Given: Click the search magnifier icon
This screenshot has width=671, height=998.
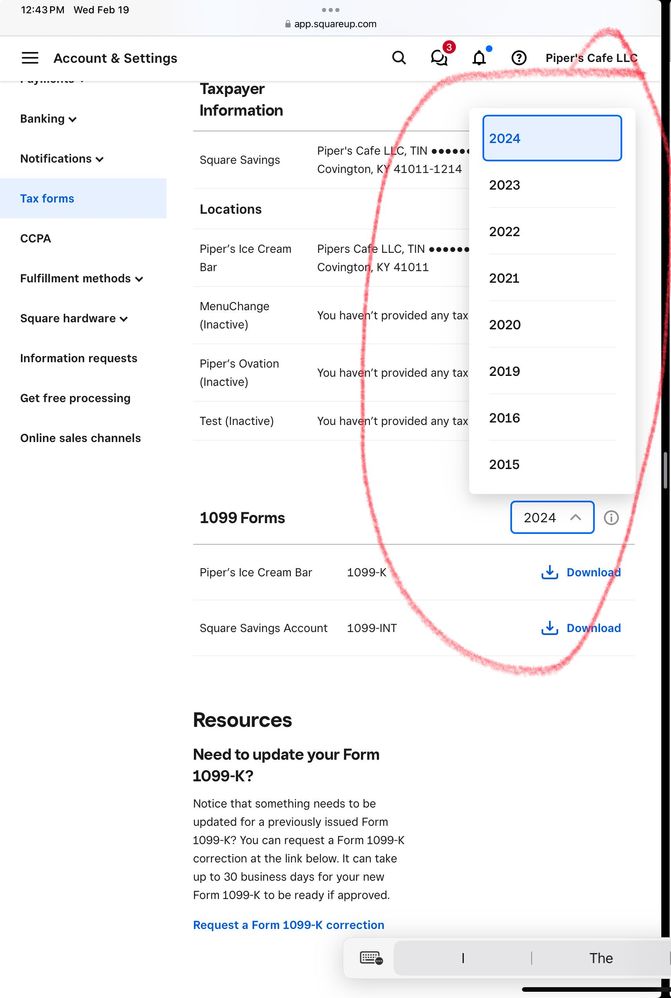Looking at the screenshot, I should 399,58.
